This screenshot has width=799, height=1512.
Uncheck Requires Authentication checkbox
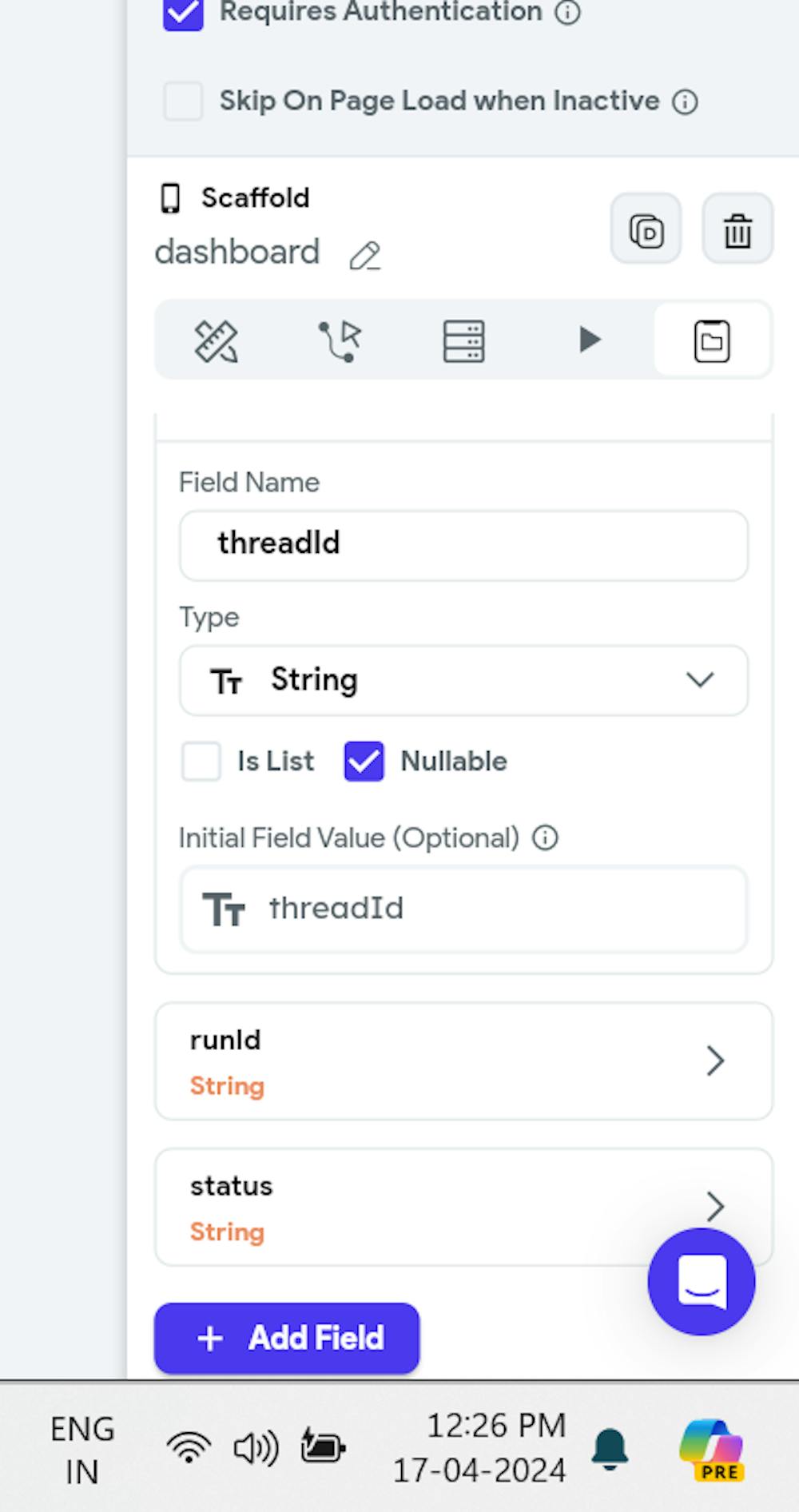(x=183, y=13)
